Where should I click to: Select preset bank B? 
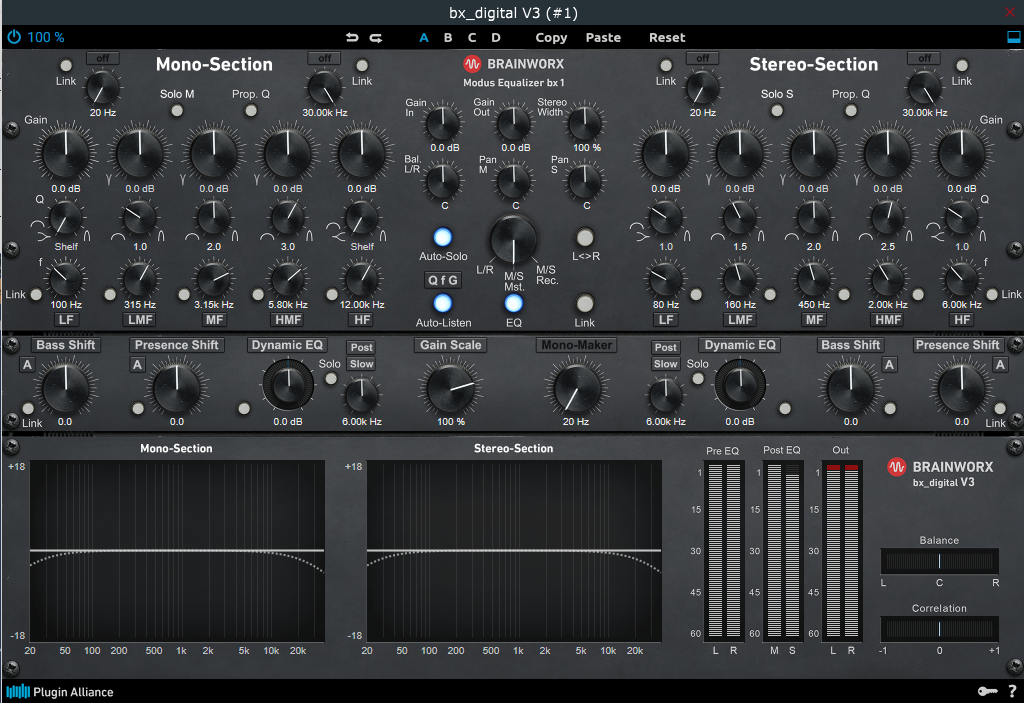tap(448, 37)
